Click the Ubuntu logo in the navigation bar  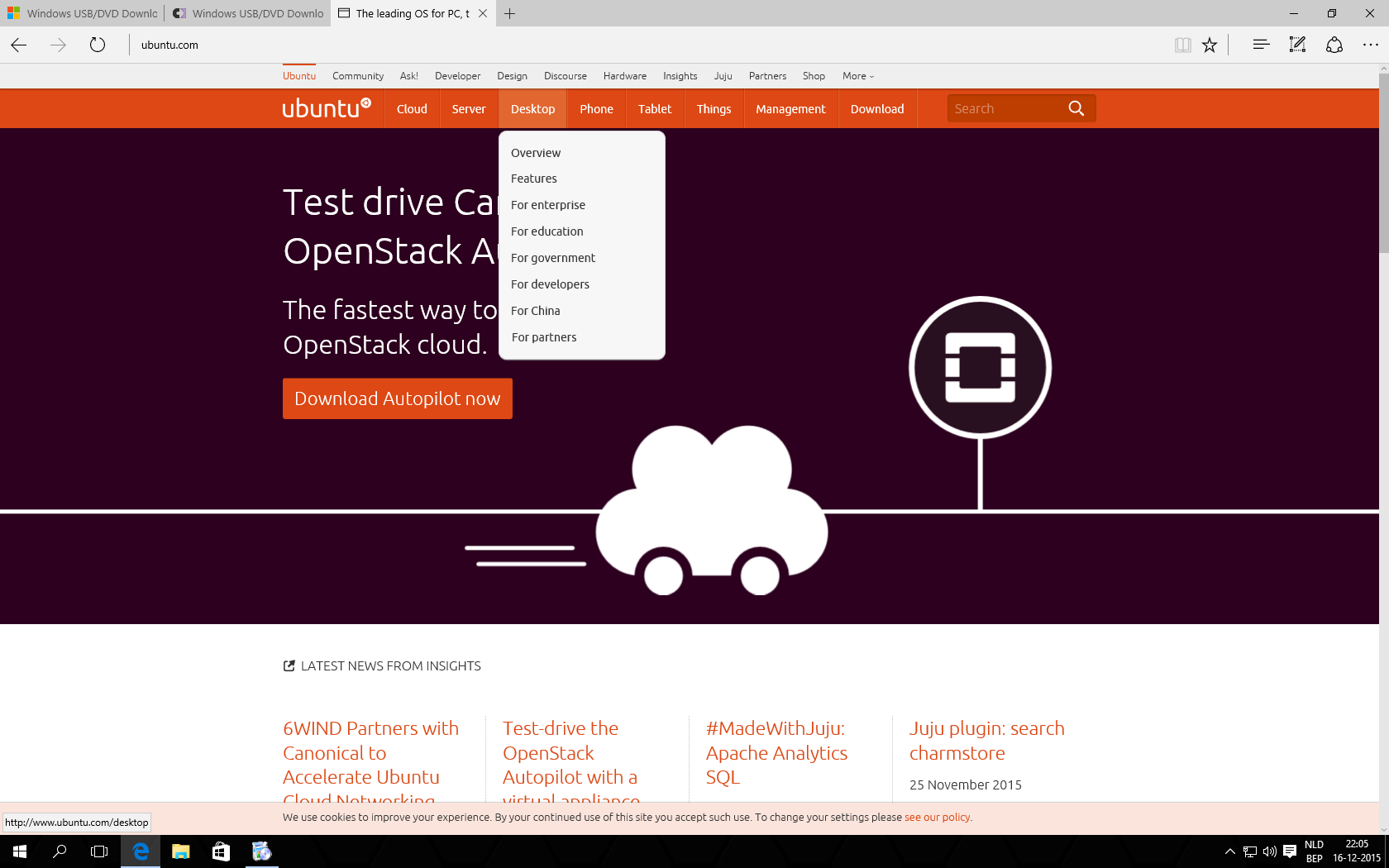click(x=326, y=107)
